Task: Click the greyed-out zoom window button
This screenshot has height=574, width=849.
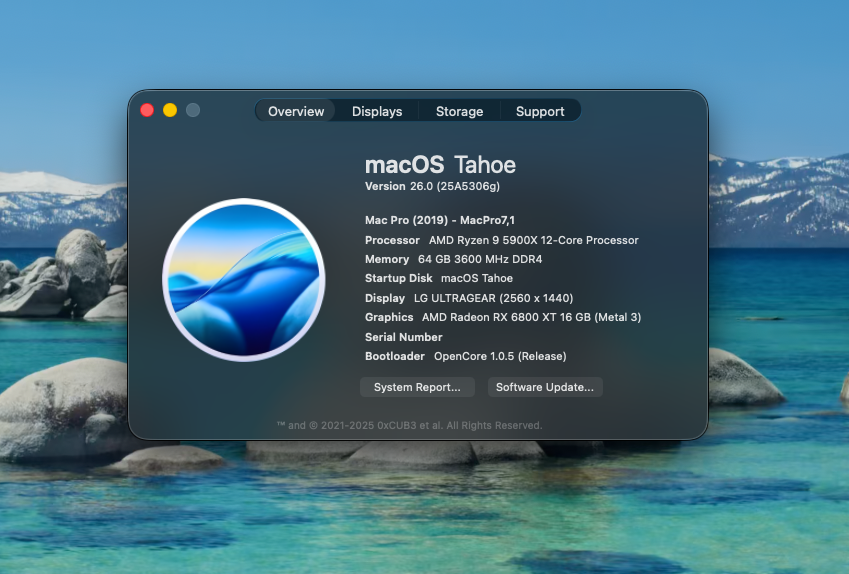Action: pos(193,110)
